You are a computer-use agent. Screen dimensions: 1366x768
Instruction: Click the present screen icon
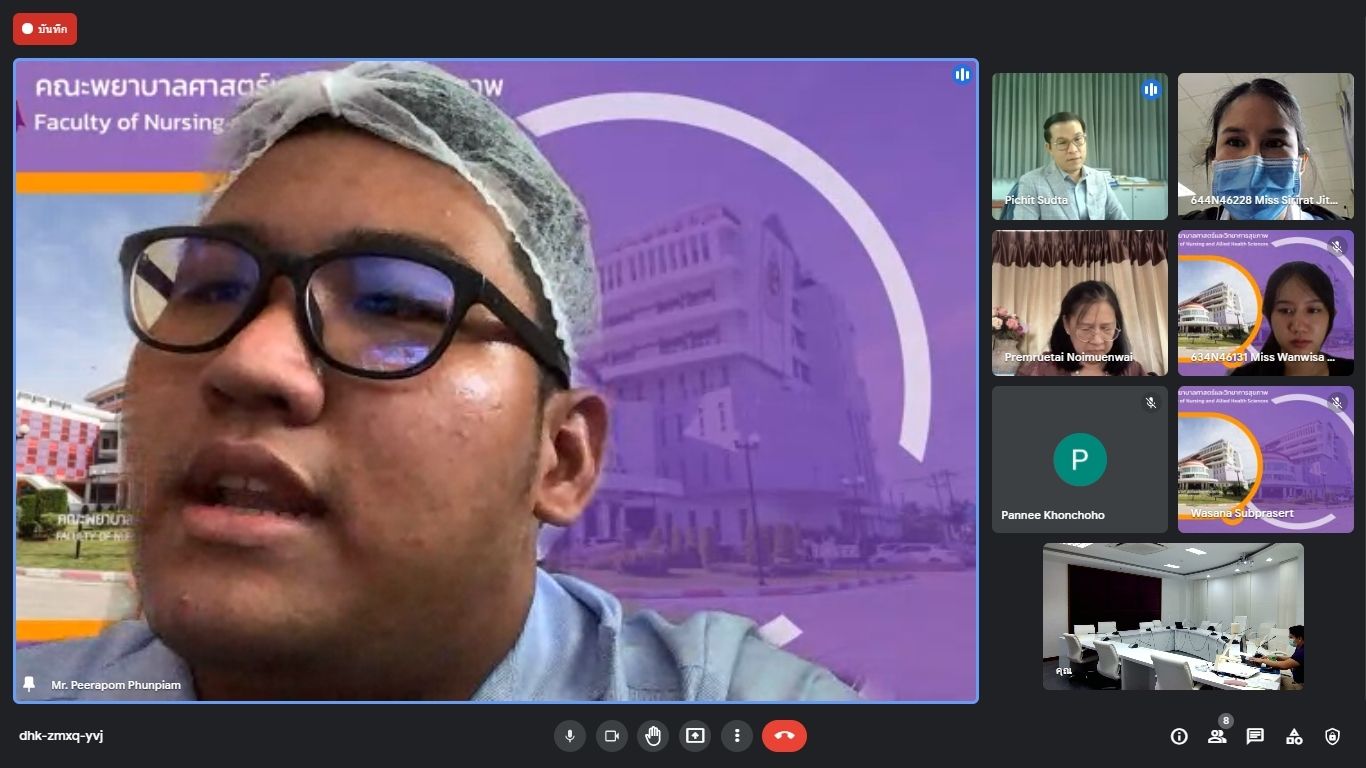tap(695, 736)
